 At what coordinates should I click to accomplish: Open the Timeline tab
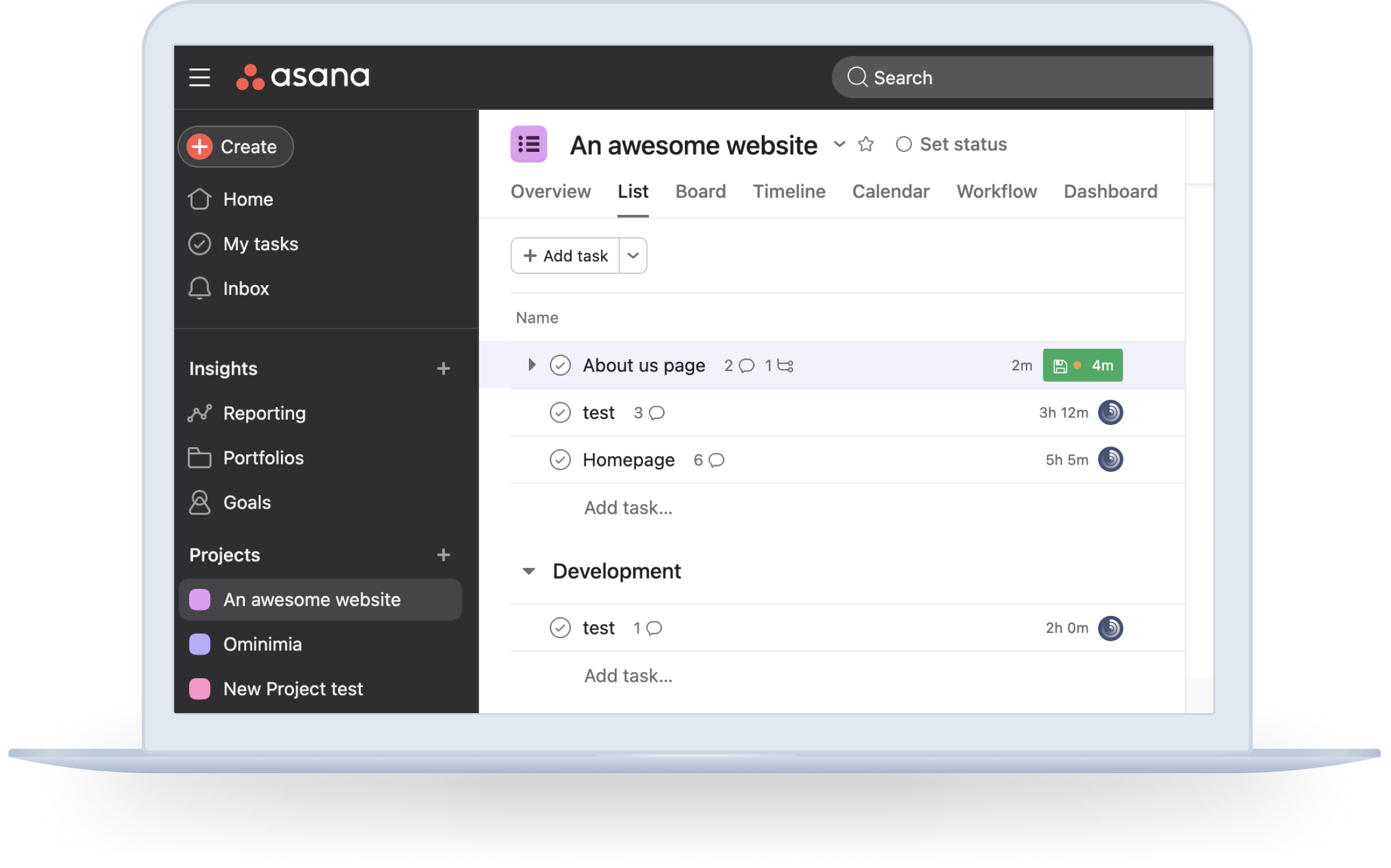point(789,191)
